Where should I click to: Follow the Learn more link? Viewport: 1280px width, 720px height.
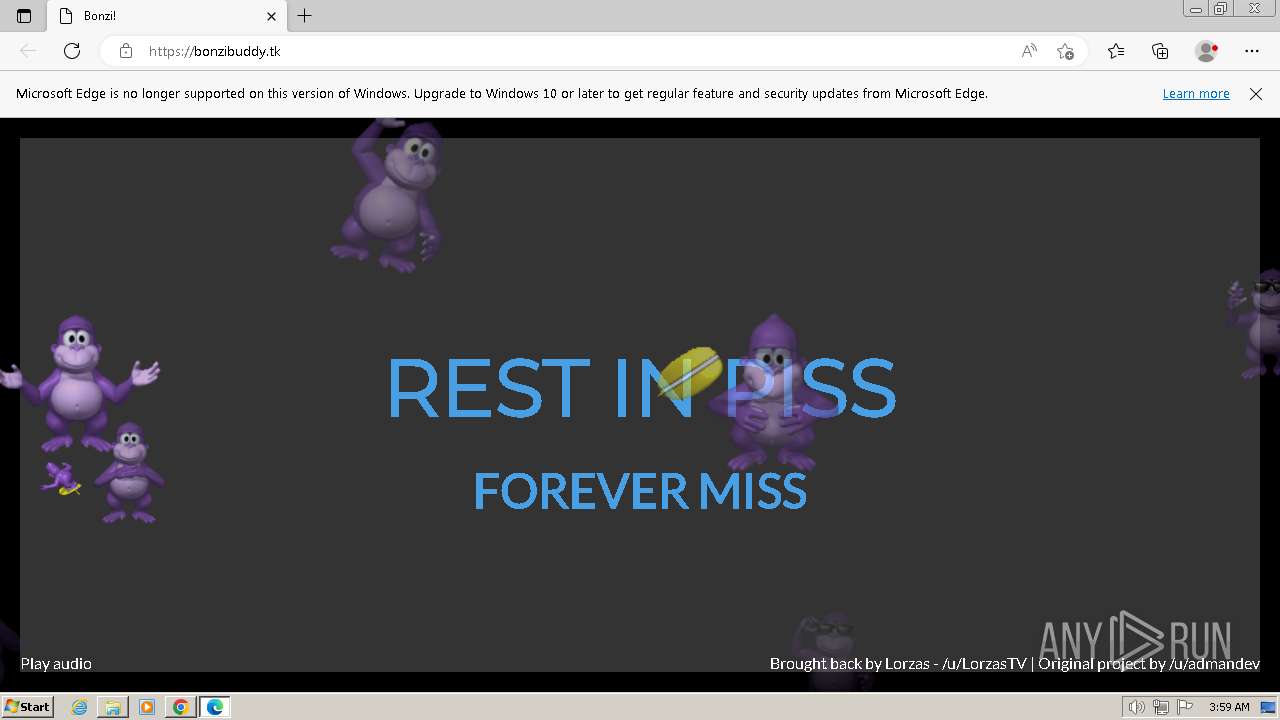point(1196,94)
